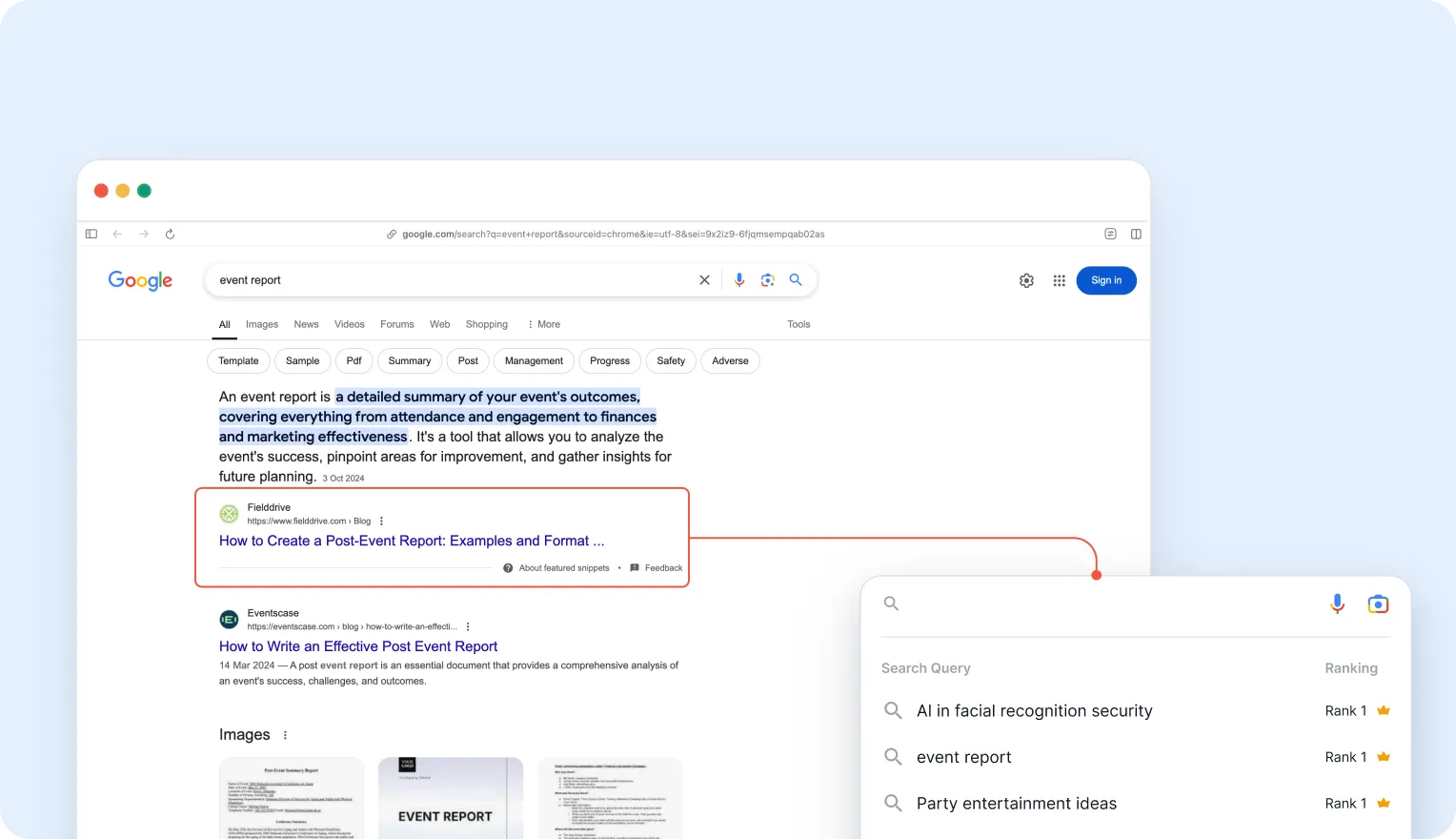Open the three-dot menu beside Images heading
The width and height of the screenshot is (1456, 839).
285,735
